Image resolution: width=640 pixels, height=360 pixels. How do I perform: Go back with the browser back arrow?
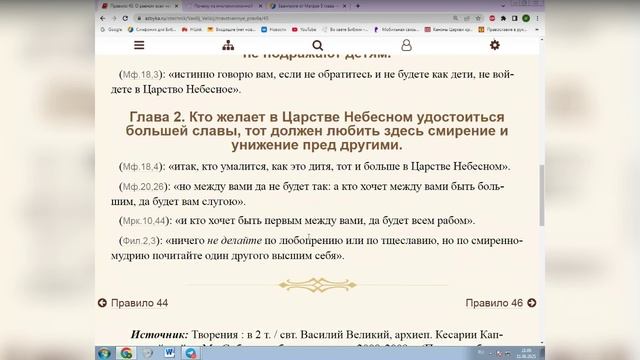[x=103, y=18]
